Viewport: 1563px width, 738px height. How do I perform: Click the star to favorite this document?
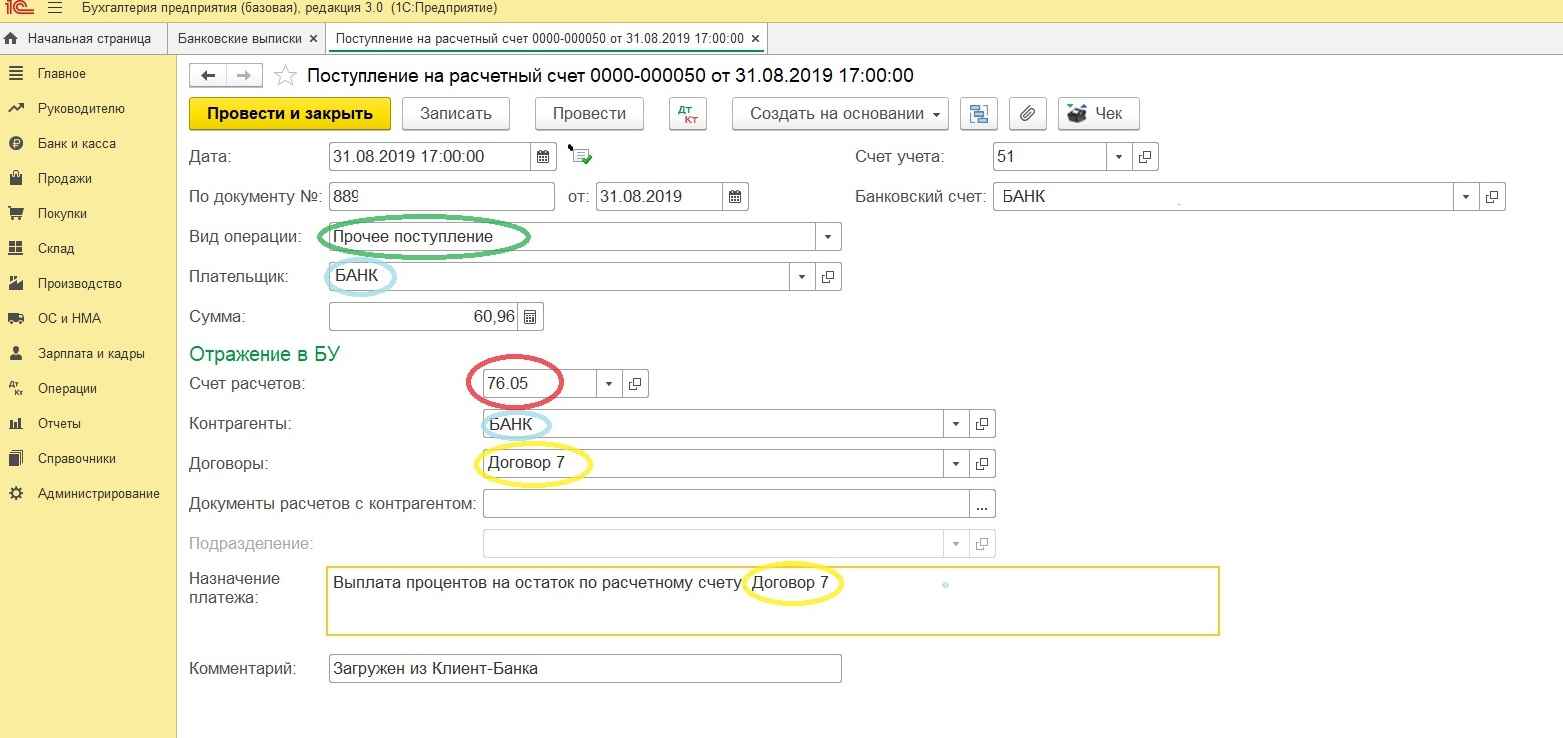[x=285, y=76]
